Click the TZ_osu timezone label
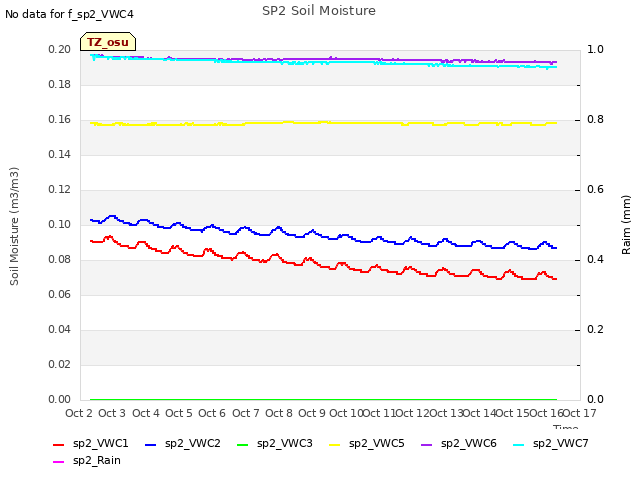Image resolution: width=640 pixels, height=480 pixels. (x=108, y=42)
